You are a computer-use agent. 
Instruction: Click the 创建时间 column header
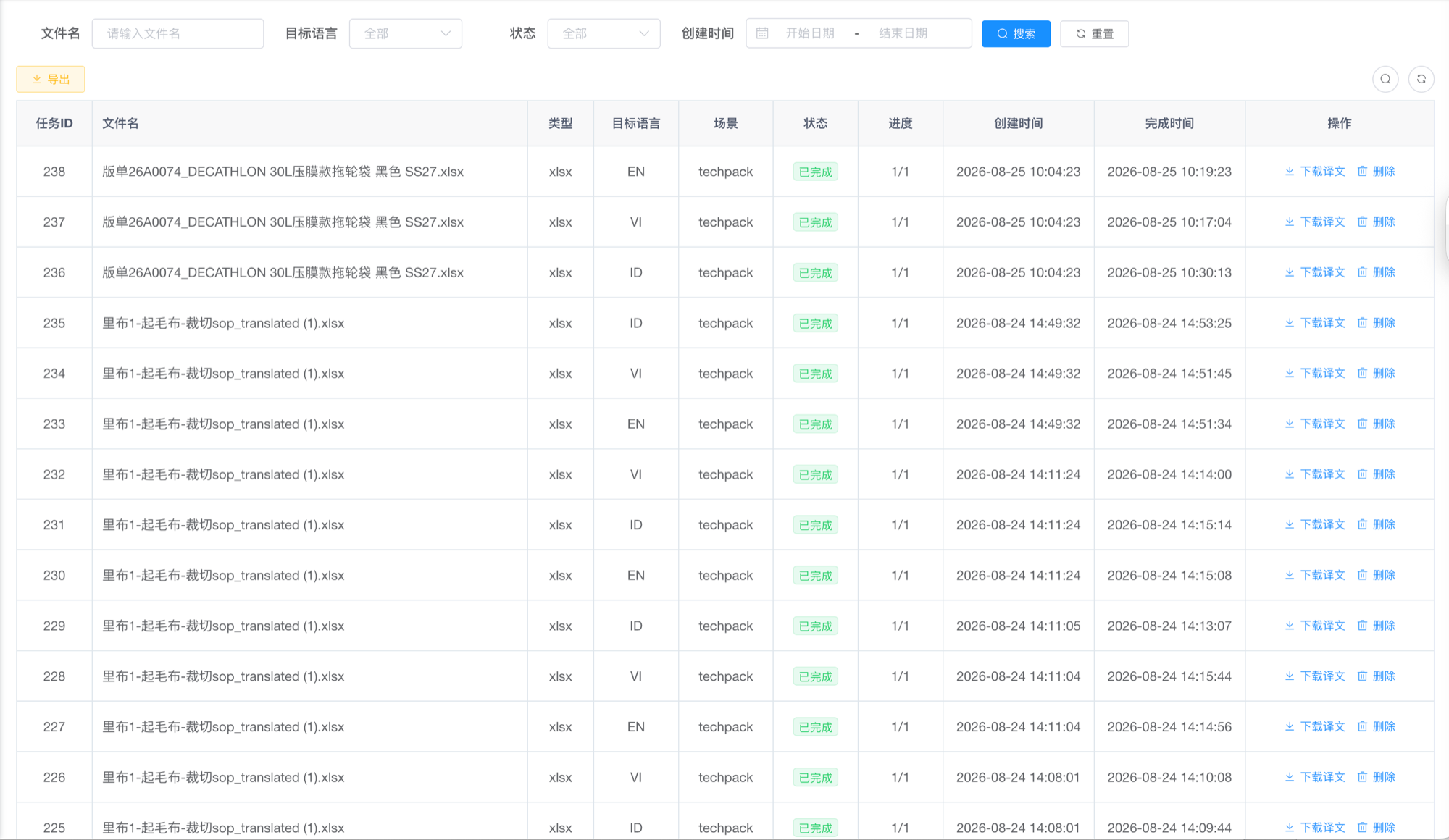click(1018, 123)
